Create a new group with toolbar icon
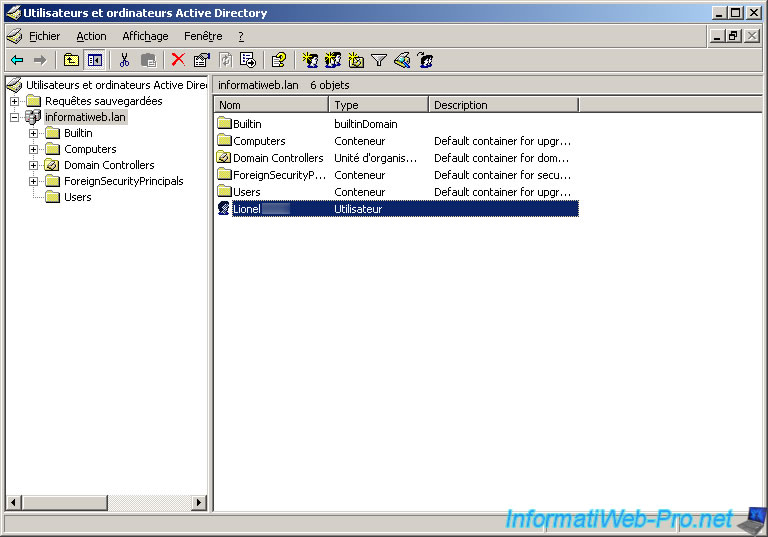Image resolution: width=768 pixels, height=537 pixels. click(333, 60)
